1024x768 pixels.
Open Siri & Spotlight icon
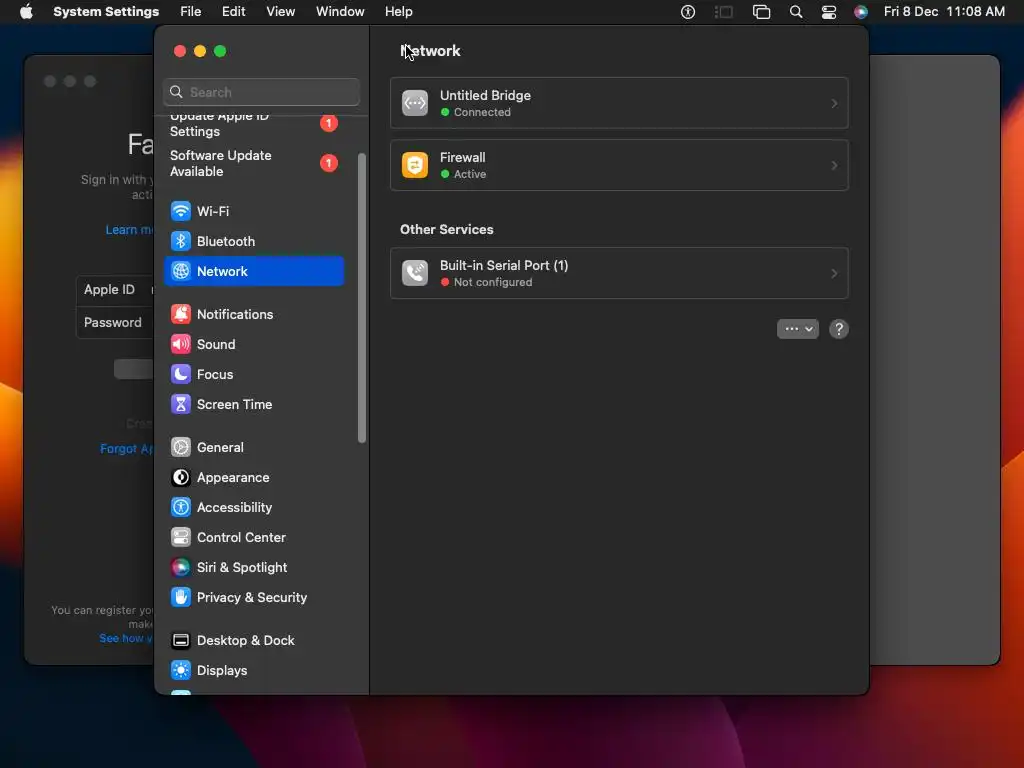pyautogui.click(x=181, y=568)
